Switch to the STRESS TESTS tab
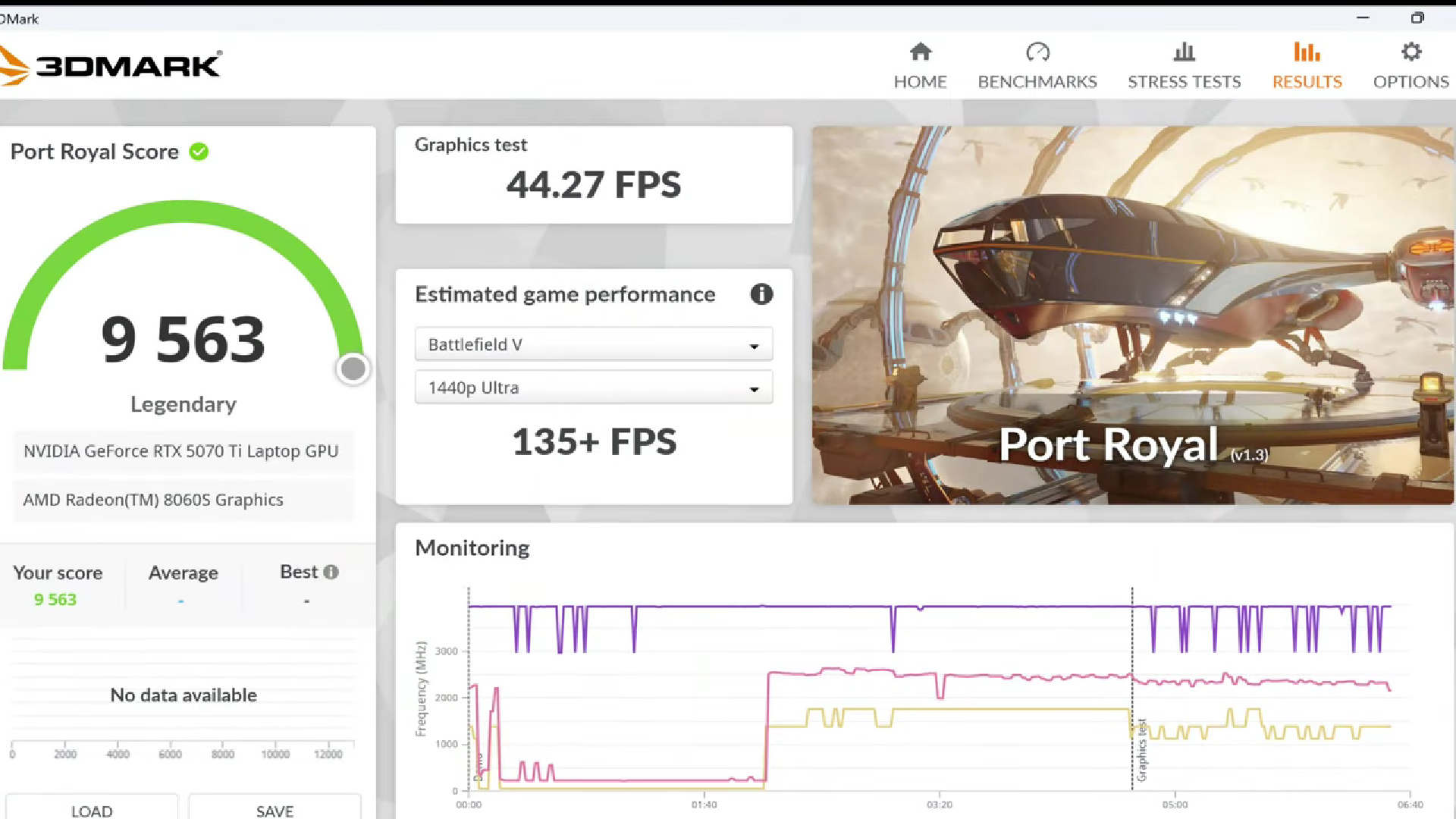Image resolution: width=1456 pixels, height=819 pixels. coord(1184,81)
